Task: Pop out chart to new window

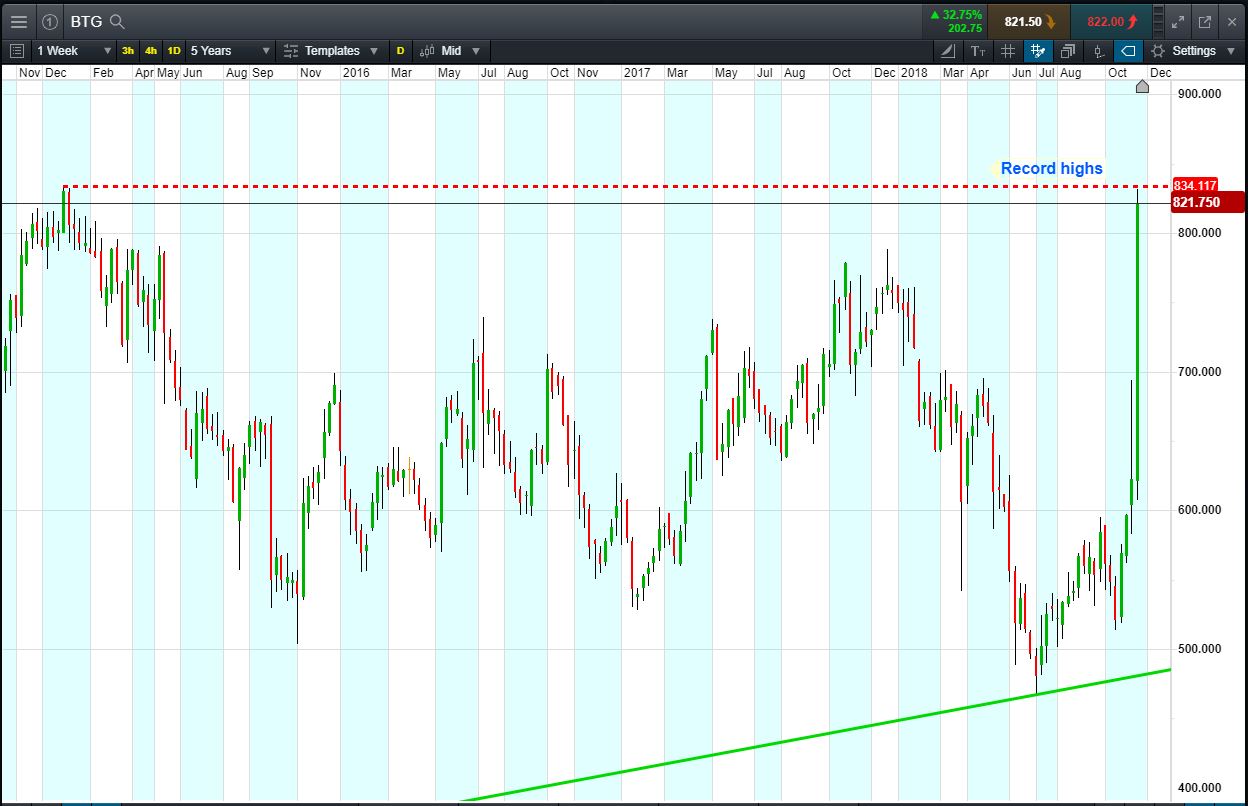Action: [x=1205, y=21]
